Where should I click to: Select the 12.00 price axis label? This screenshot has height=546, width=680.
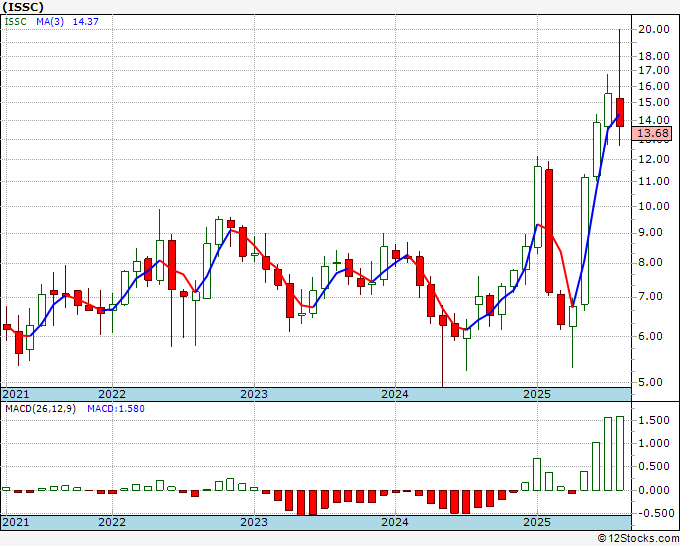(654, 159)
